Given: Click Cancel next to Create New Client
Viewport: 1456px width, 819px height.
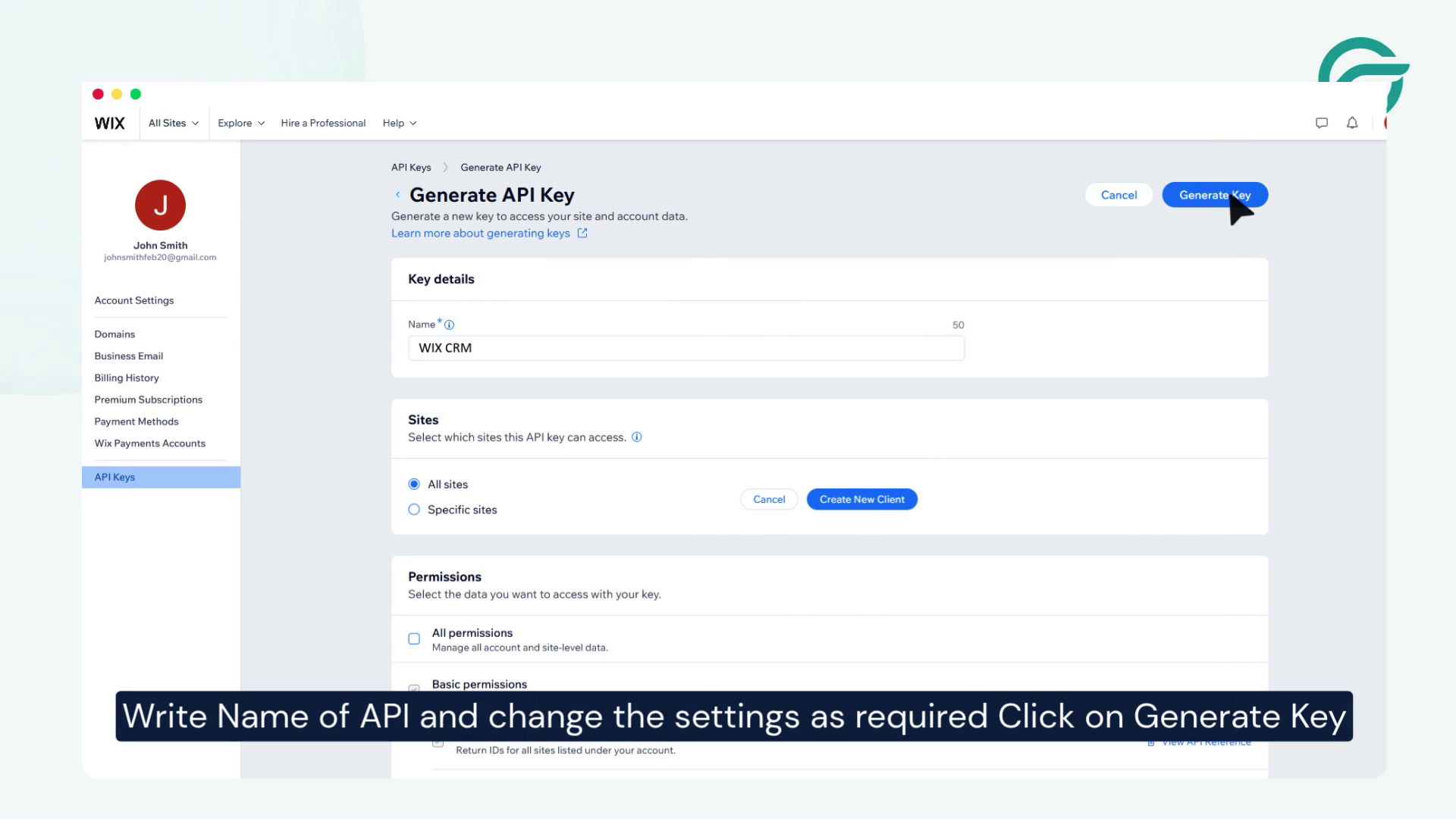Looking at the screenshot, I should pos(769,499).
